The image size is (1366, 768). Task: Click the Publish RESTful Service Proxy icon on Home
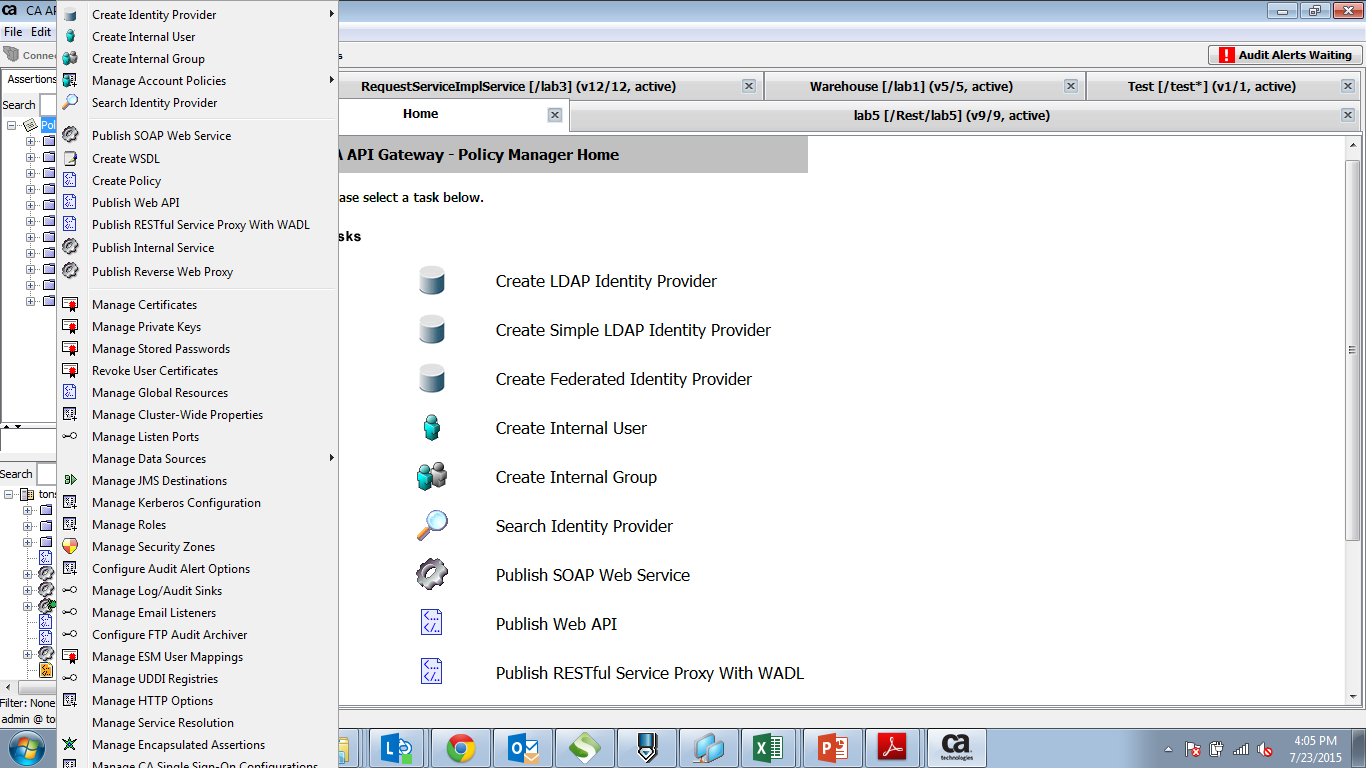(x=431, y=673)
